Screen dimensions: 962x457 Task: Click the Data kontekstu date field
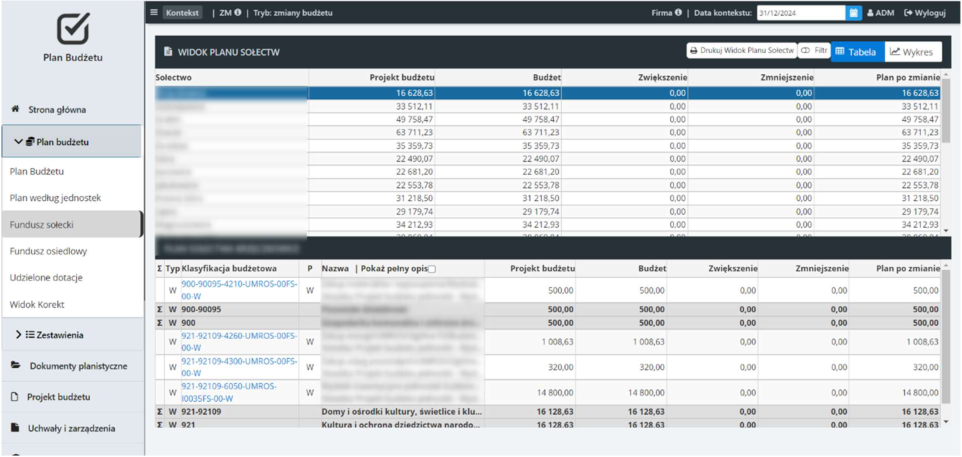(801, 13)
